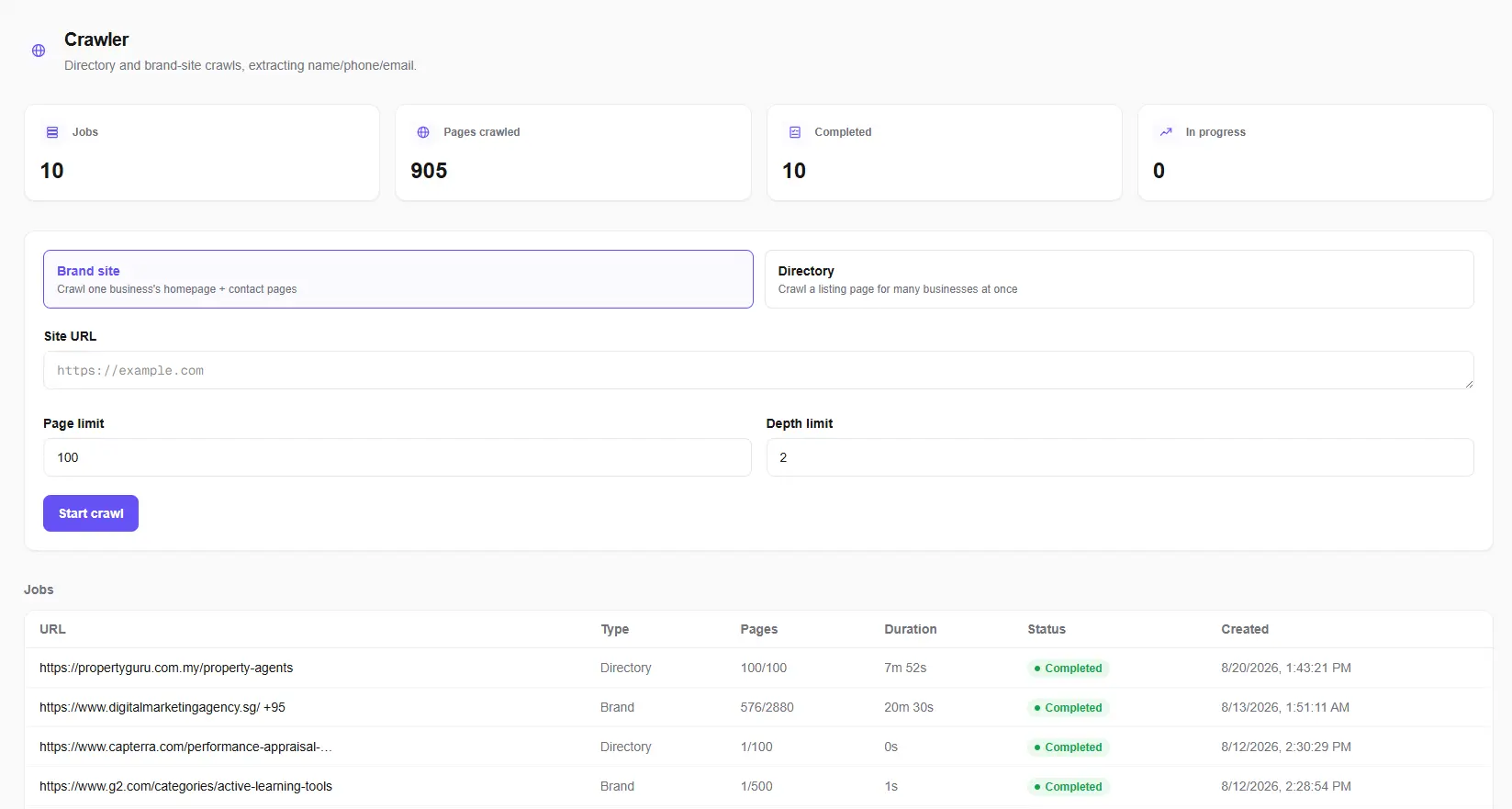Click the 576/2880 pages value
The height and width of the screenshot is (809, 1512).
coord(767,707)
